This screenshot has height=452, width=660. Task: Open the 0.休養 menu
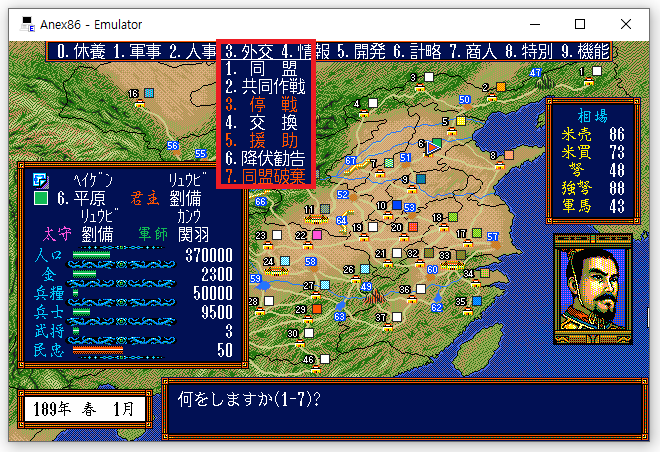(81, 52)
